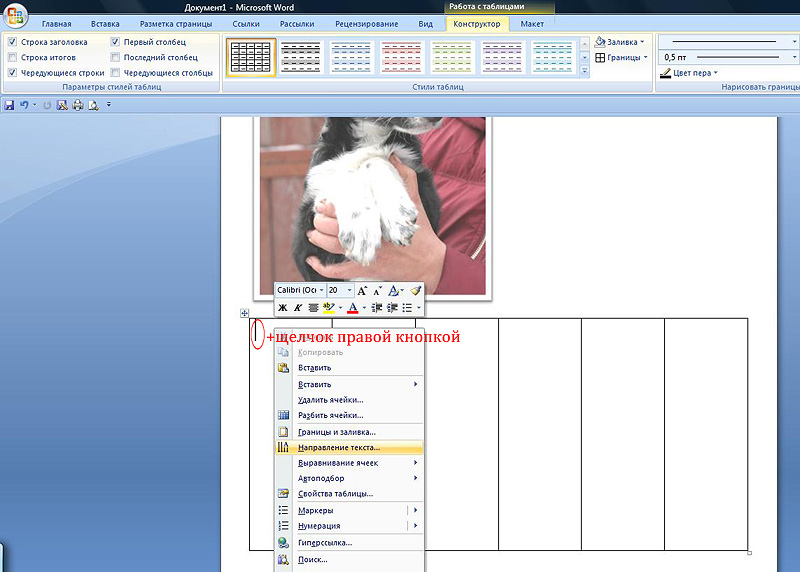Apply red font color from mini toolbar
800x572 pixels.
(x=353, y=308)
